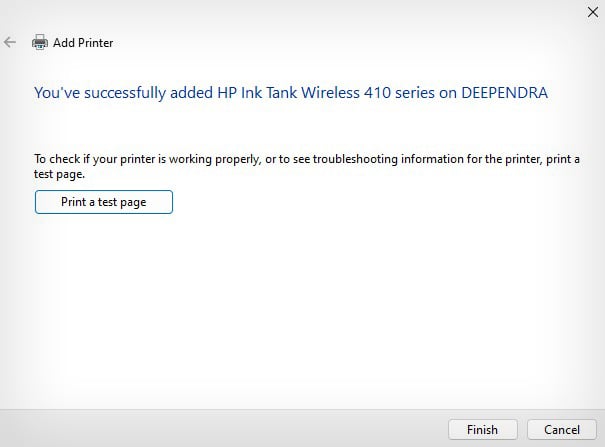Click the Cancel button

tap(562, 429)
